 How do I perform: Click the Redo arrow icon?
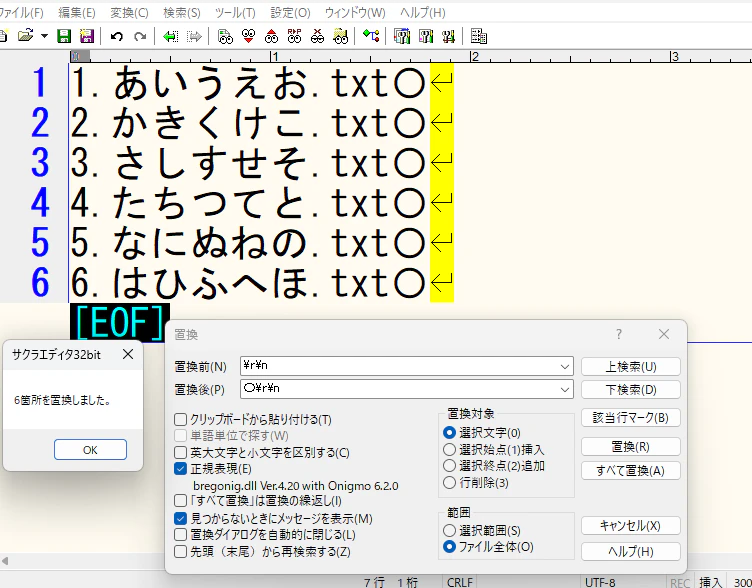(140, 36)
